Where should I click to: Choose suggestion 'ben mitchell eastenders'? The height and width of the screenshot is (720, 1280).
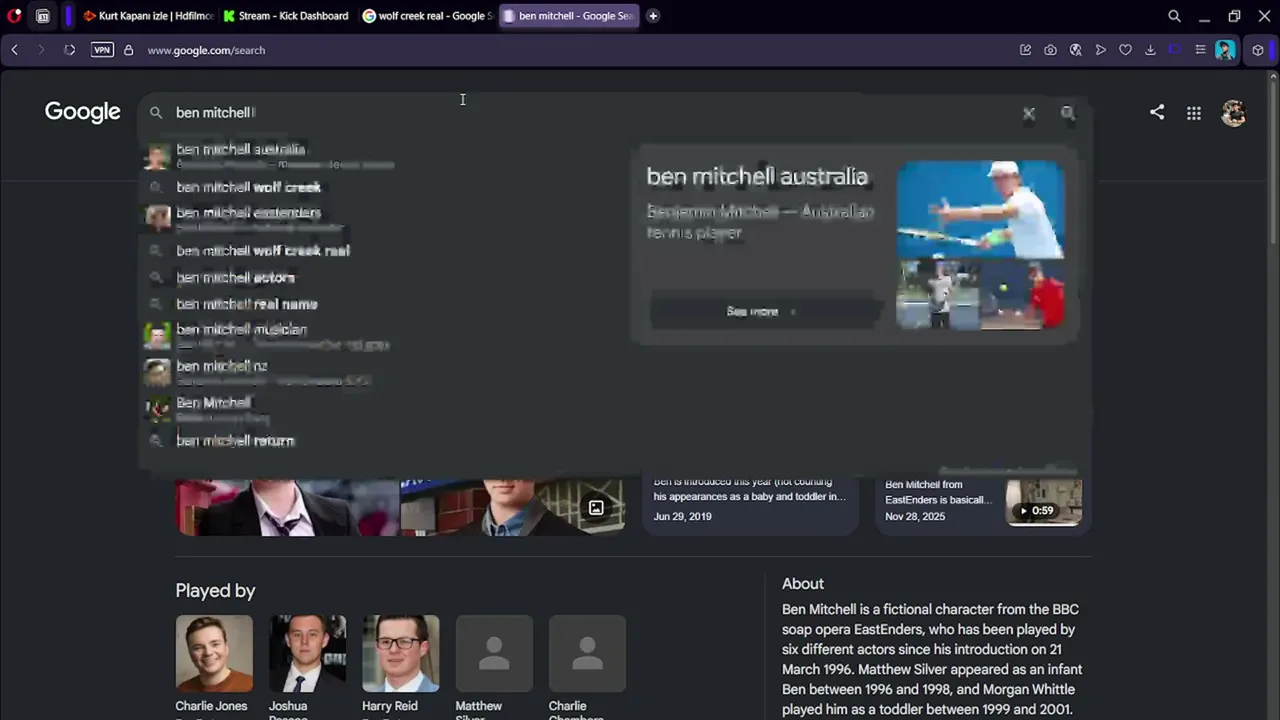click(380, 217)
